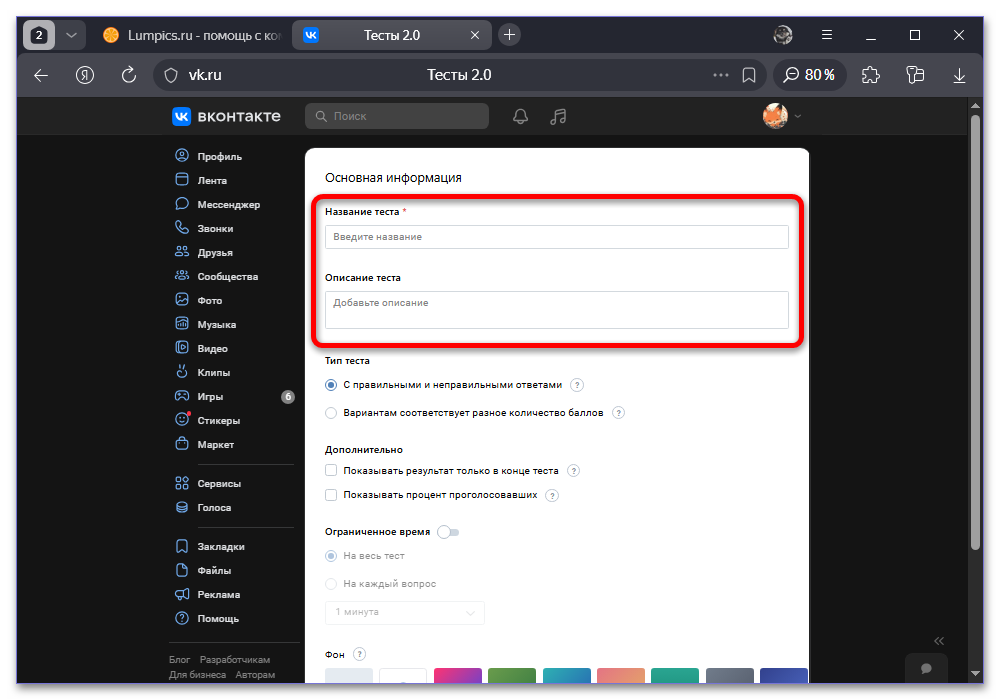Expand the tab group dropdown arrow

[x=71, y=35]
